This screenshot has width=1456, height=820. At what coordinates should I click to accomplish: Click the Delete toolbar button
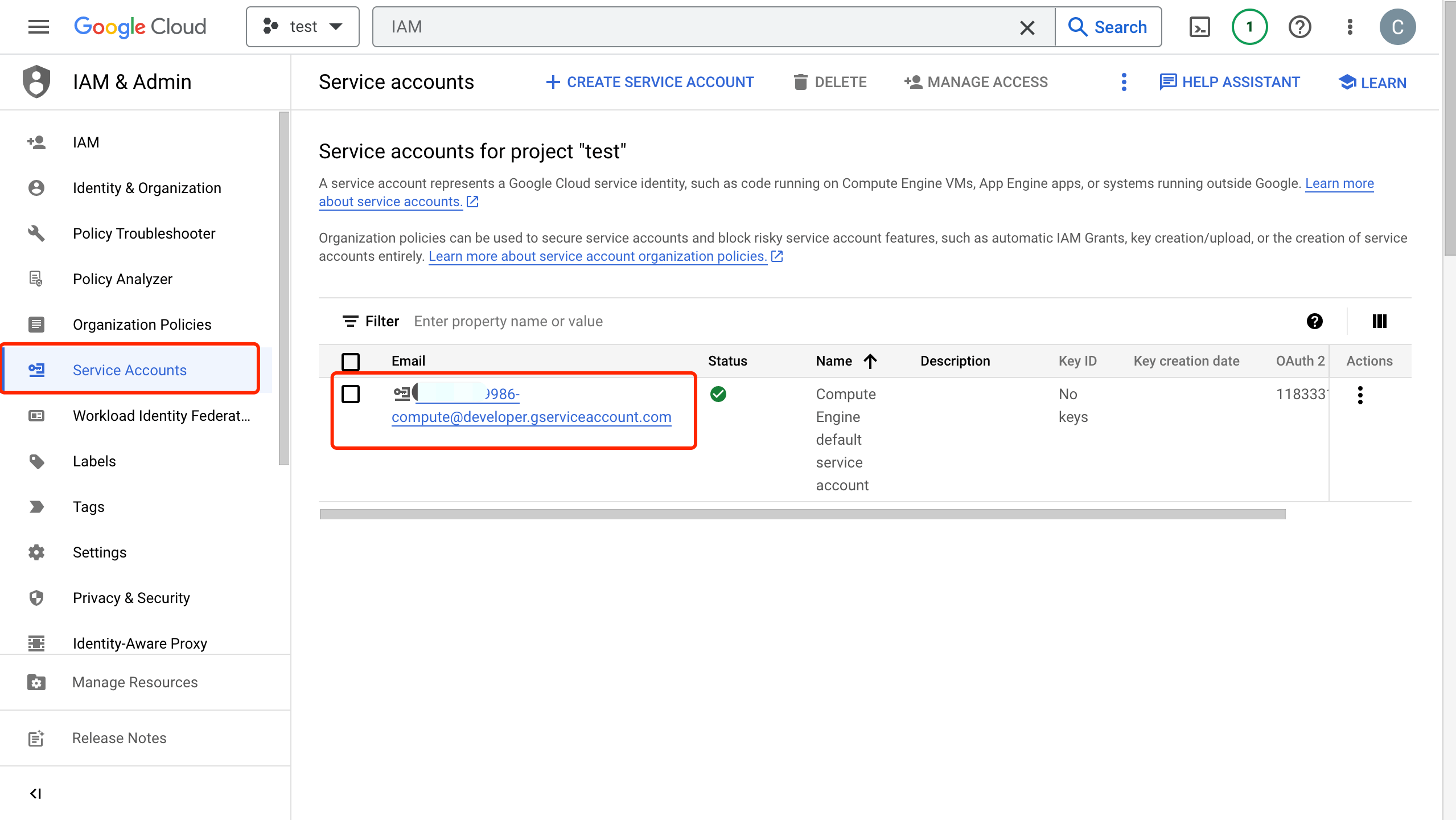click(x=830, y=82)
